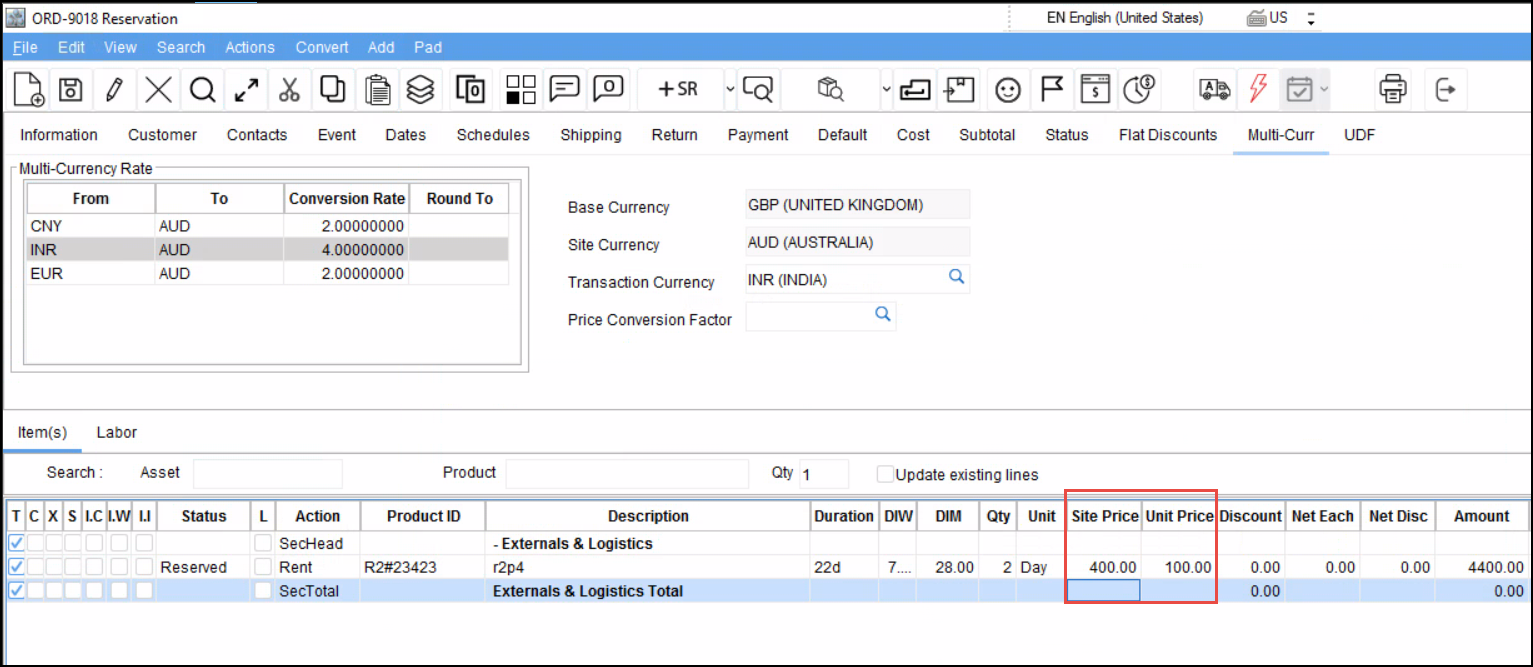Click the scissors cut icon

289,90
